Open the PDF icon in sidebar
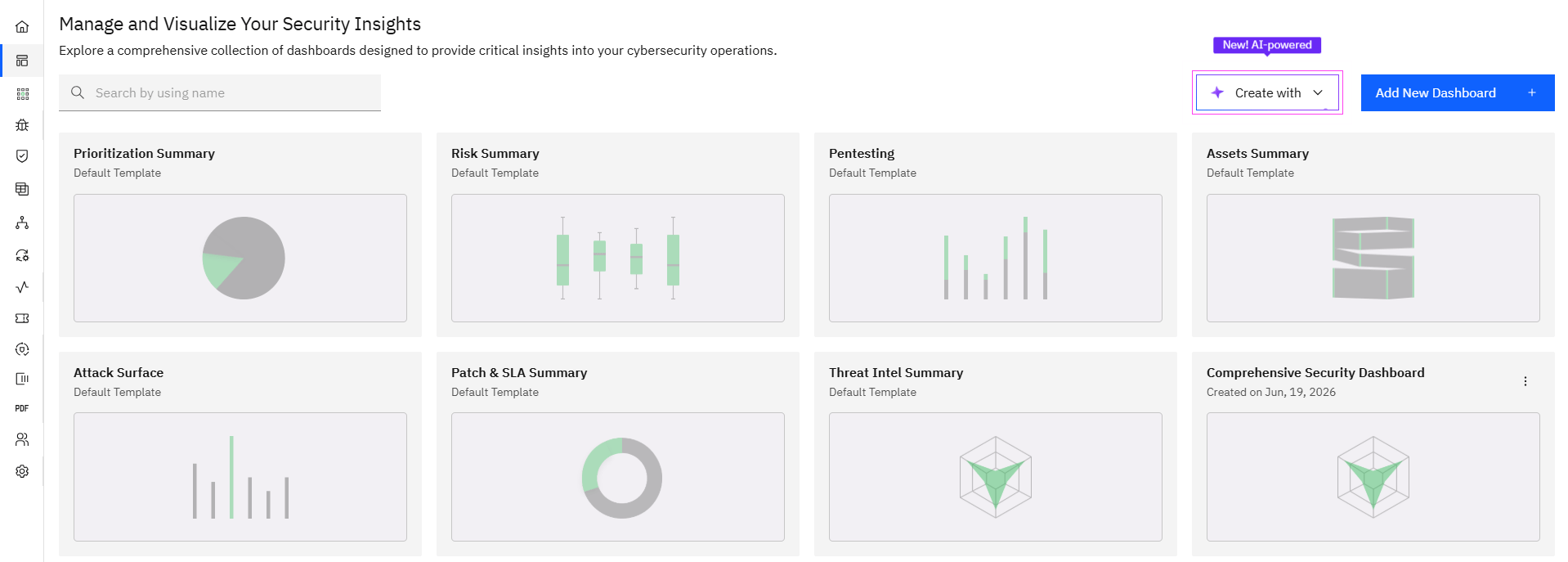The image size is (1568, 562). click(22, 408)
